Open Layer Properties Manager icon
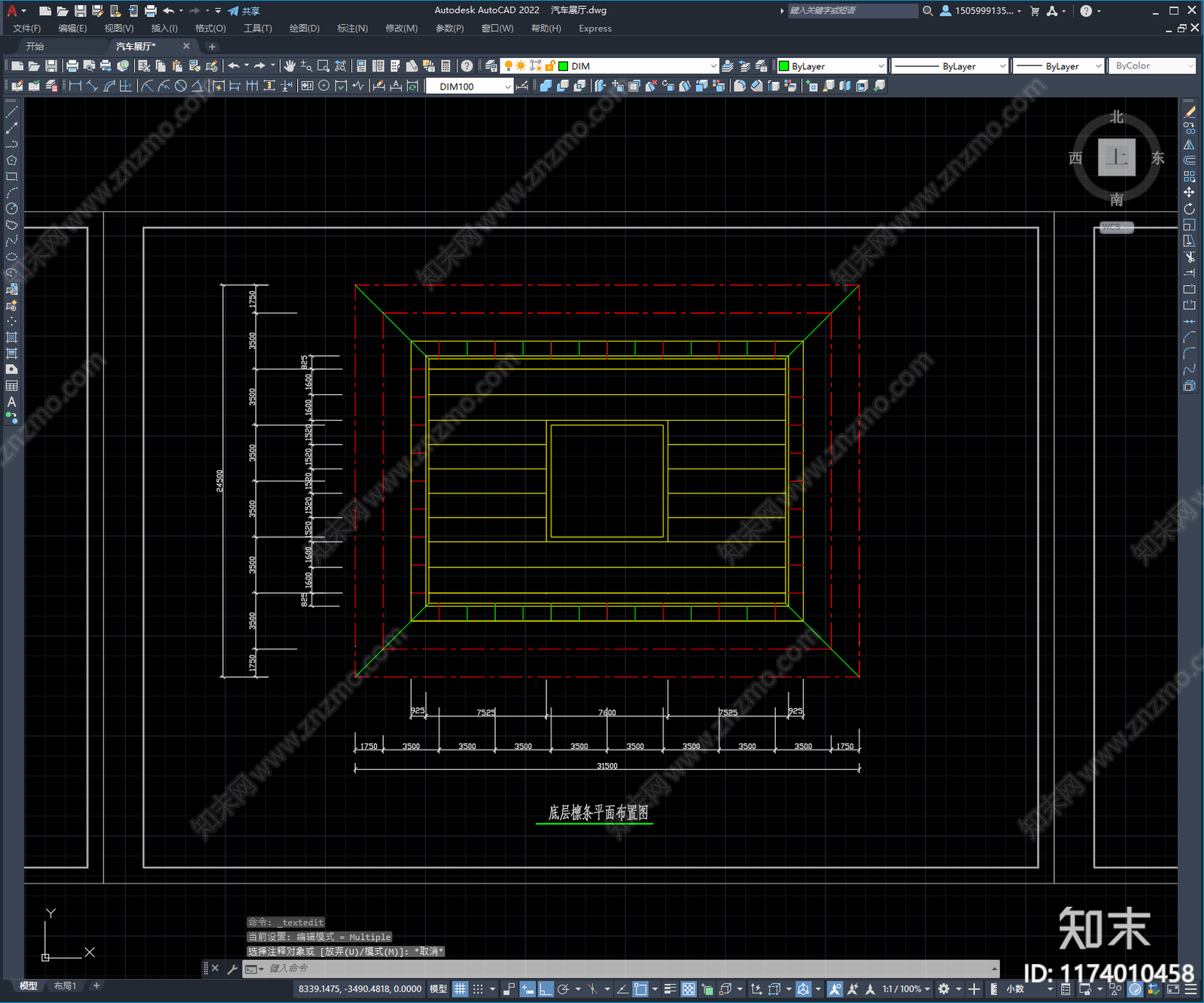Screen dimensions: 1204x1003 click(x=491, y=66)
